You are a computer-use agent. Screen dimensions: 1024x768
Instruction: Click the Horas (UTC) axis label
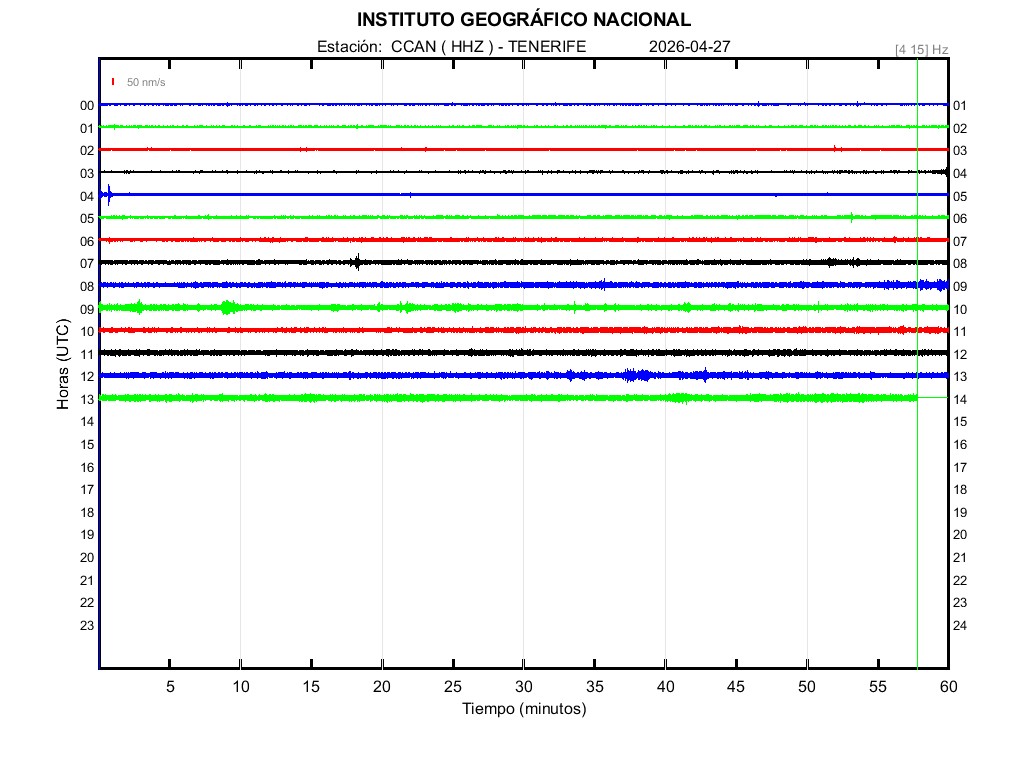coord(63,365)
